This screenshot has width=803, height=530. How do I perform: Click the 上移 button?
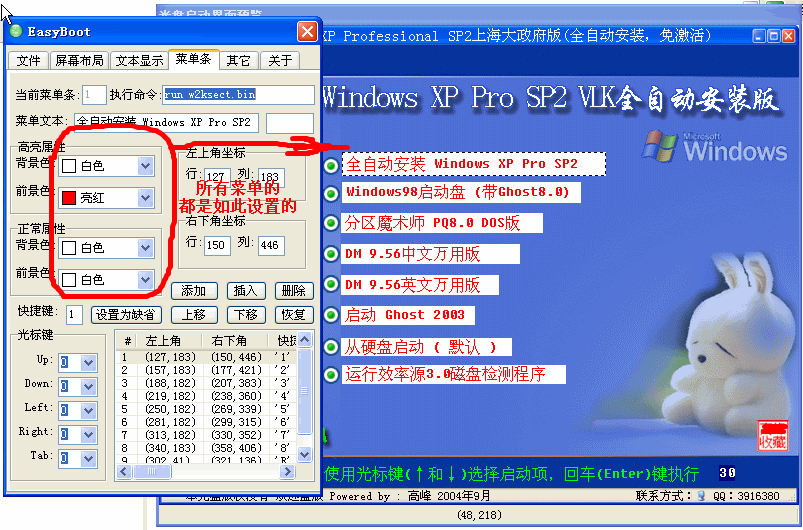[194, 315]
